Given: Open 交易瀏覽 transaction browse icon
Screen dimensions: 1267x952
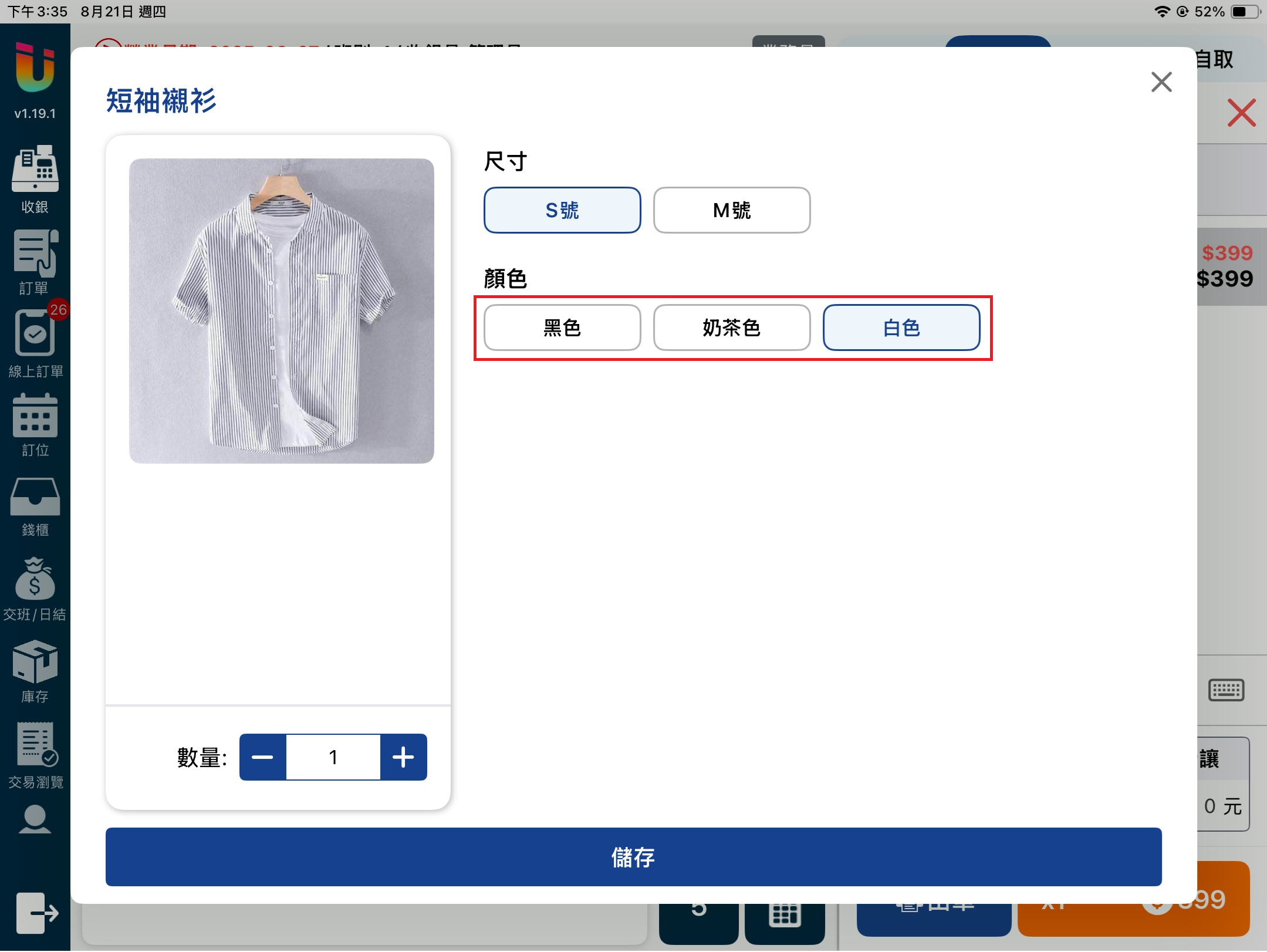Looking at the screenshot, I should coord(35,745).
